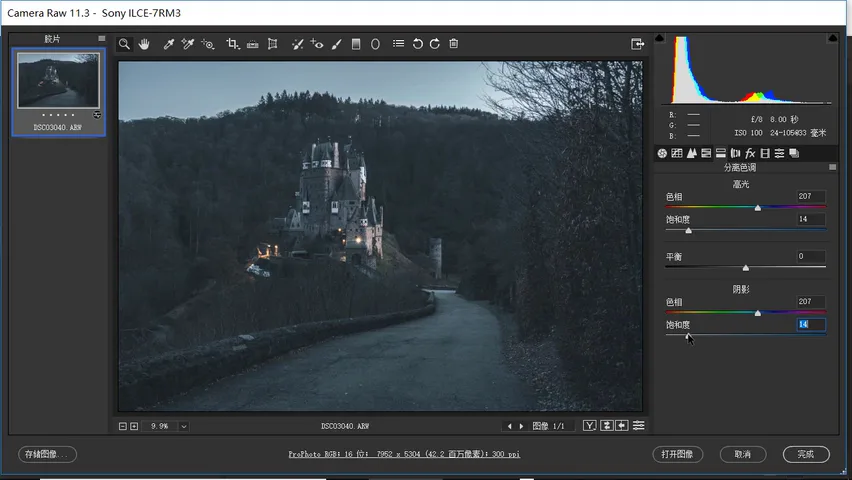Select the DSC03040.ARW filmstrip thumbnail
Viewport: 852px width, 480px height.
coord(59,80)
